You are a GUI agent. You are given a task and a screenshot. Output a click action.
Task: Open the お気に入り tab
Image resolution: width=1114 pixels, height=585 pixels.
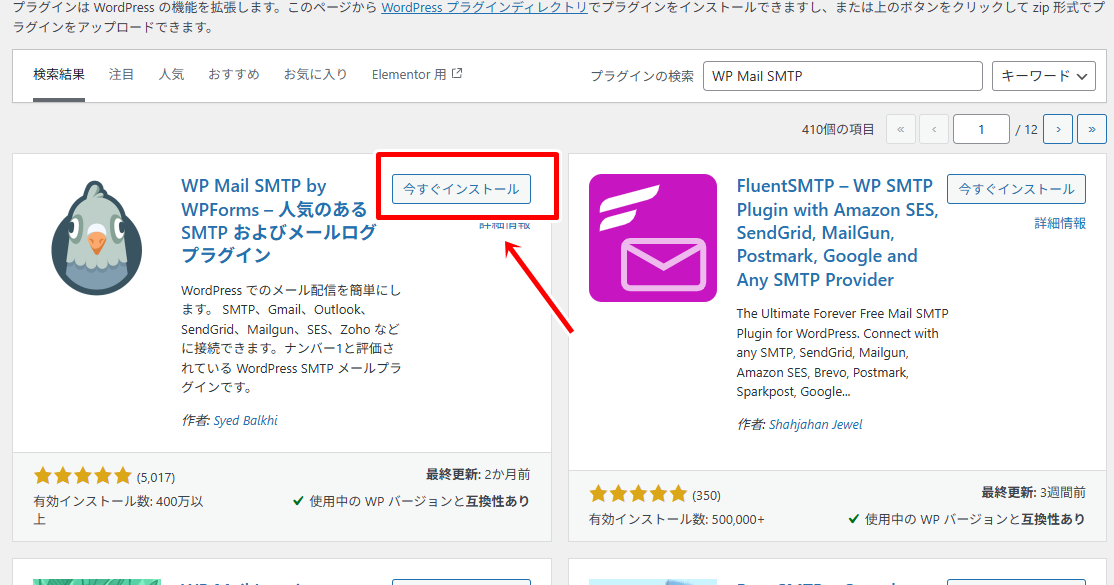[315, 73]
